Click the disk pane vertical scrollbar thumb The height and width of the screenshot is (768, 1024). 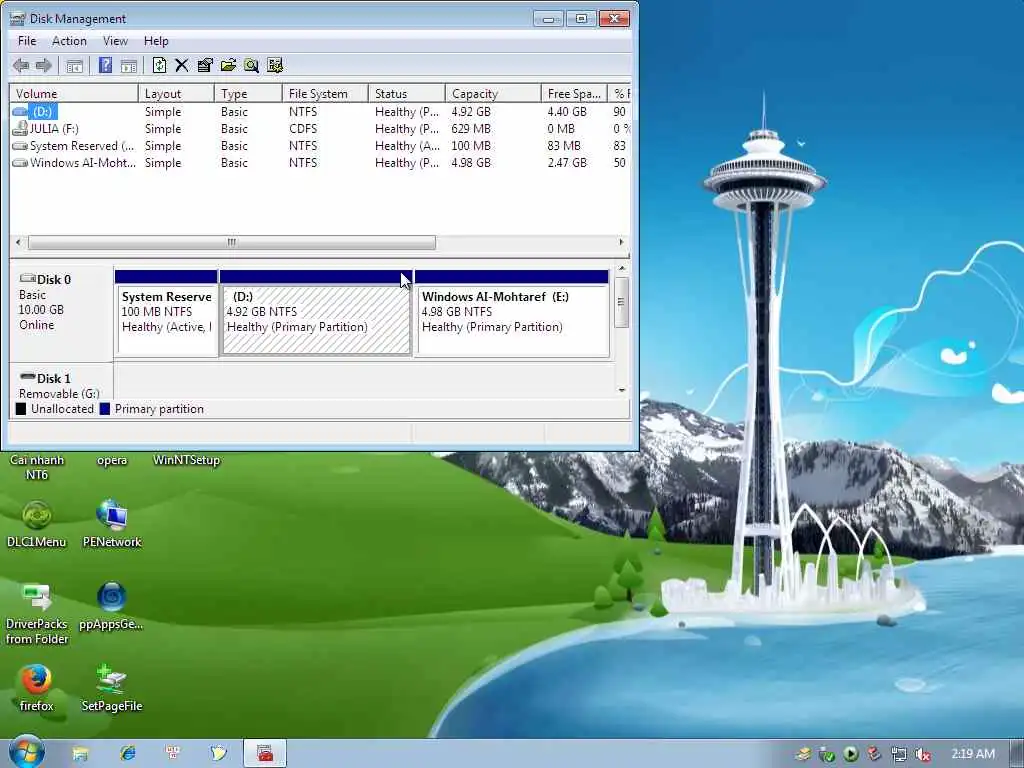(x=622, y=302)
